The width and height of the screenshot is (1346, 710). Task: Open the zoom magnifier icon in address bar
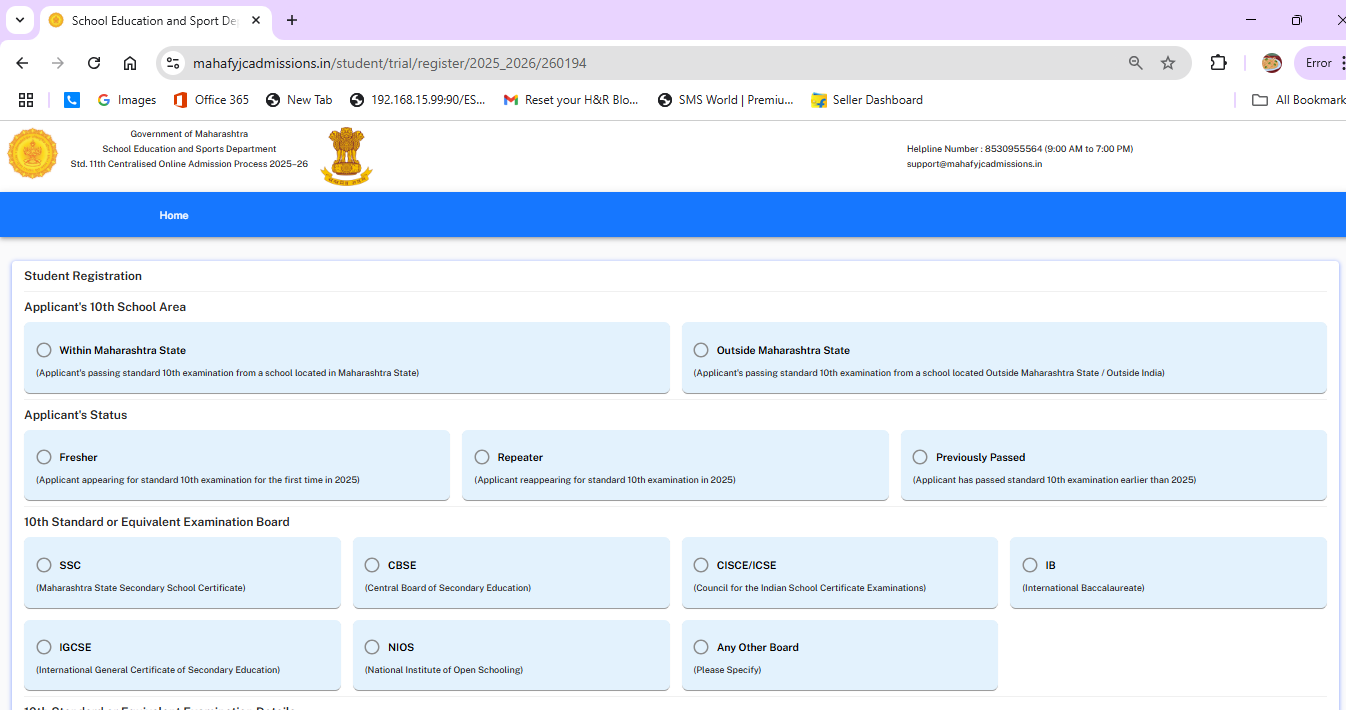(1135, 63)
